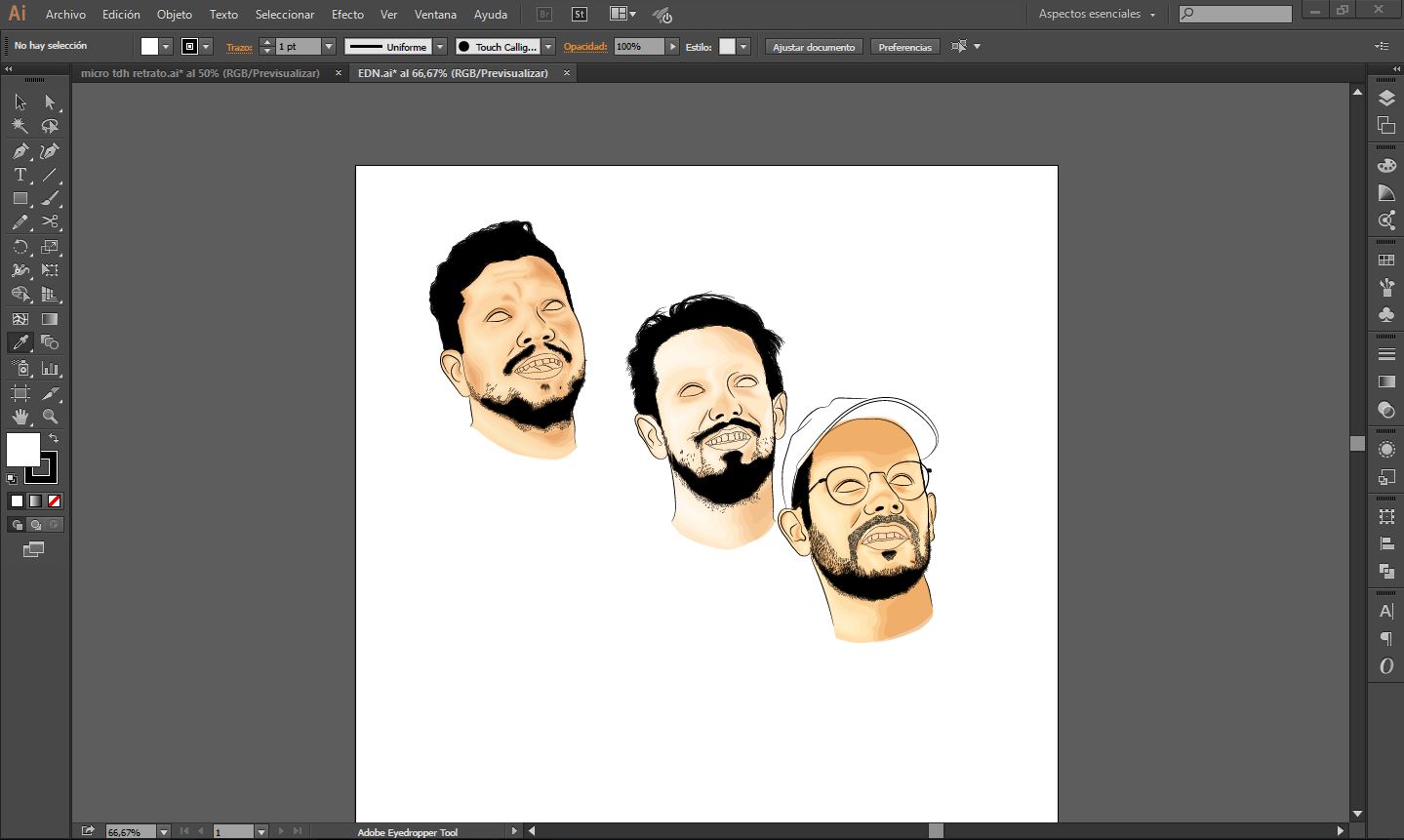Set paint mode to solid Color
This screenshot has width=1404, height=840.
tap(17, 500)
